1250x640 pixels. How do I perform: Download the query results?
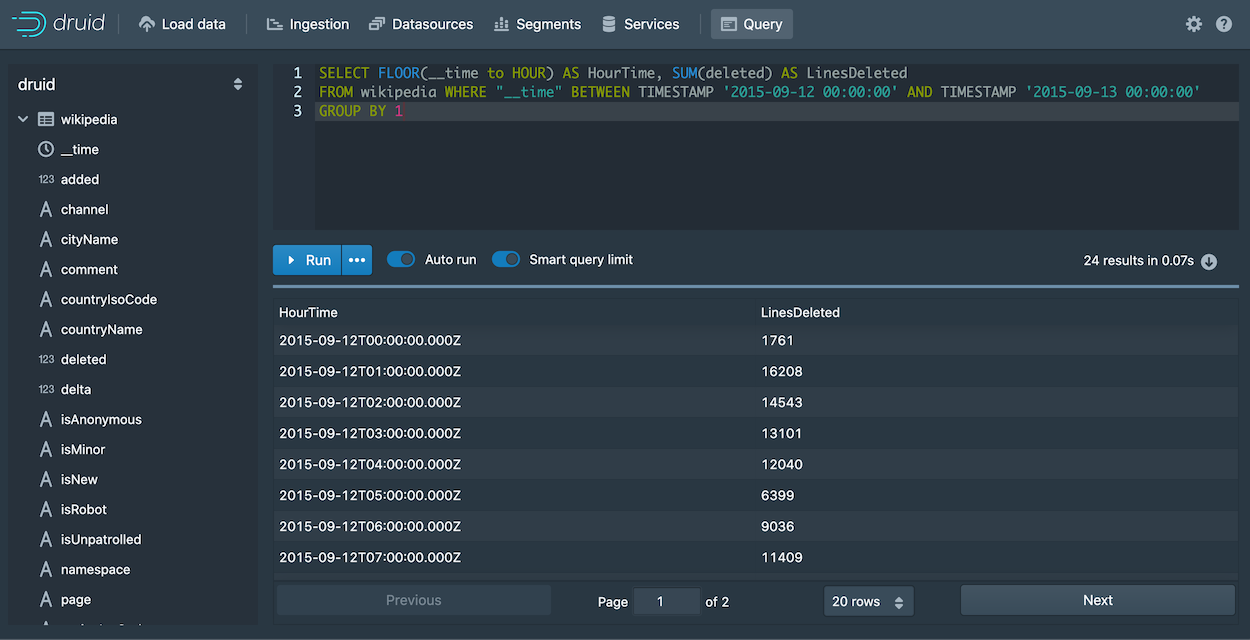coord(1209,261)
